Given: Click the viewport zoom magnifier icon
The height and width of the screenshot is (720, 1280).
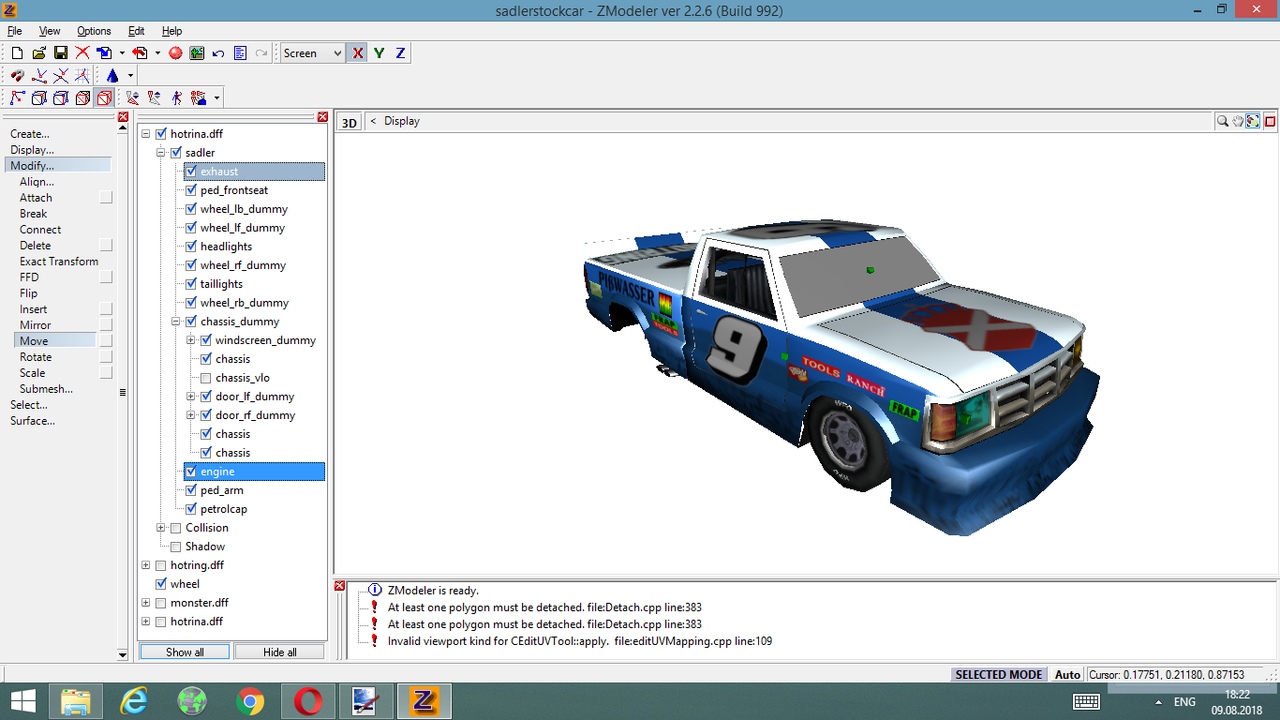Looking at the screenshot, I should [x=1222, y=121].
